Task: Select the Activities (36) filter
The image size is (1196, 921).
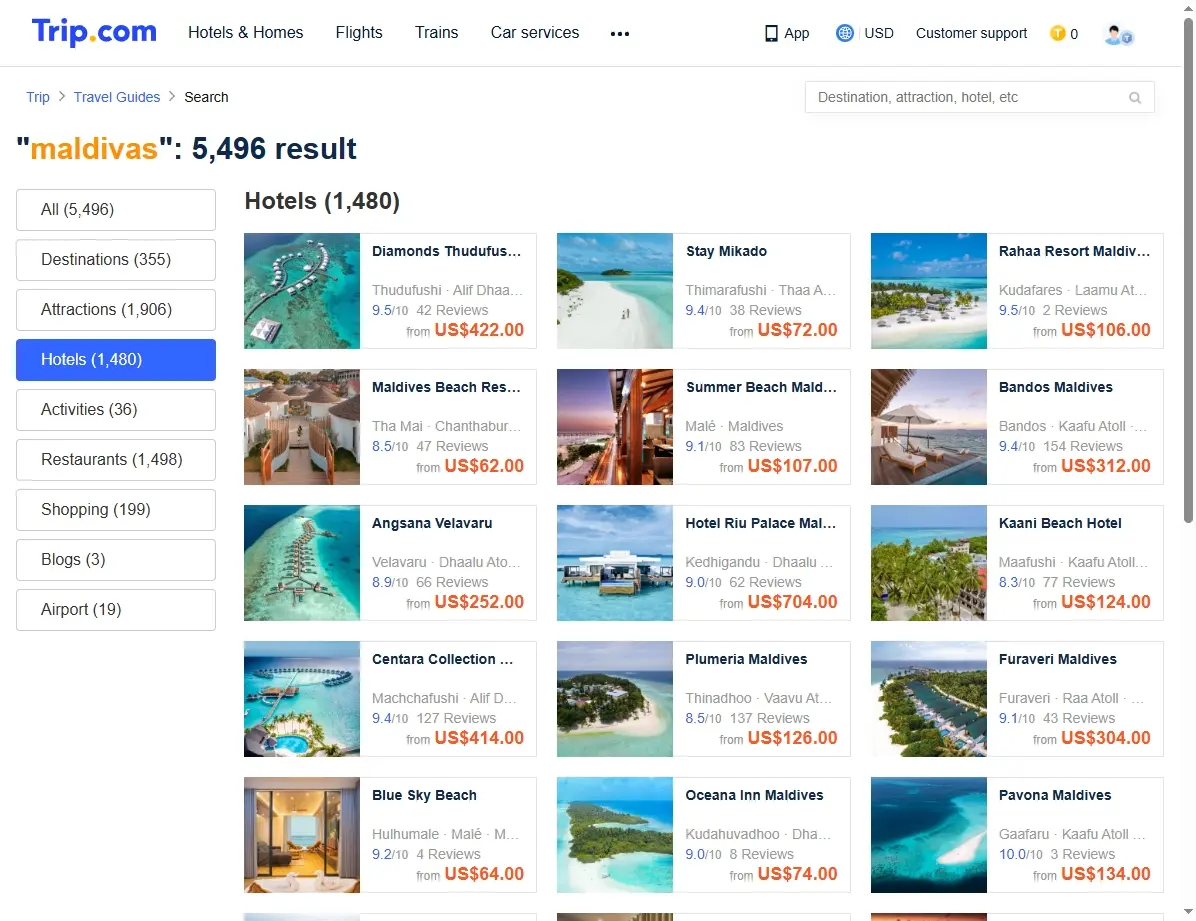Action: (x=116, y=410)
